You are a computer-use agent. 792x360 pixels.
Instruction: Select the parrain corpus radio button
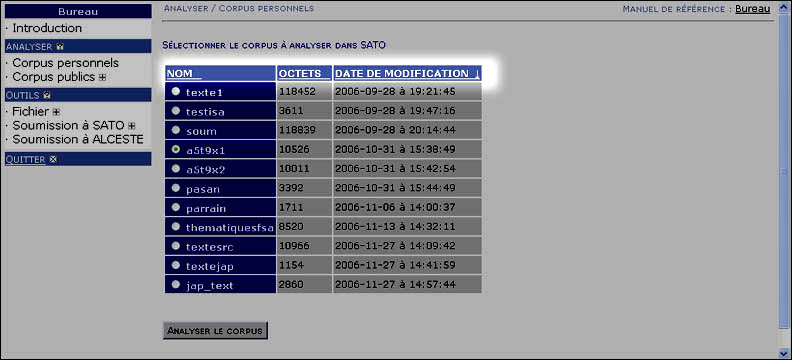(x=175, y=207)
